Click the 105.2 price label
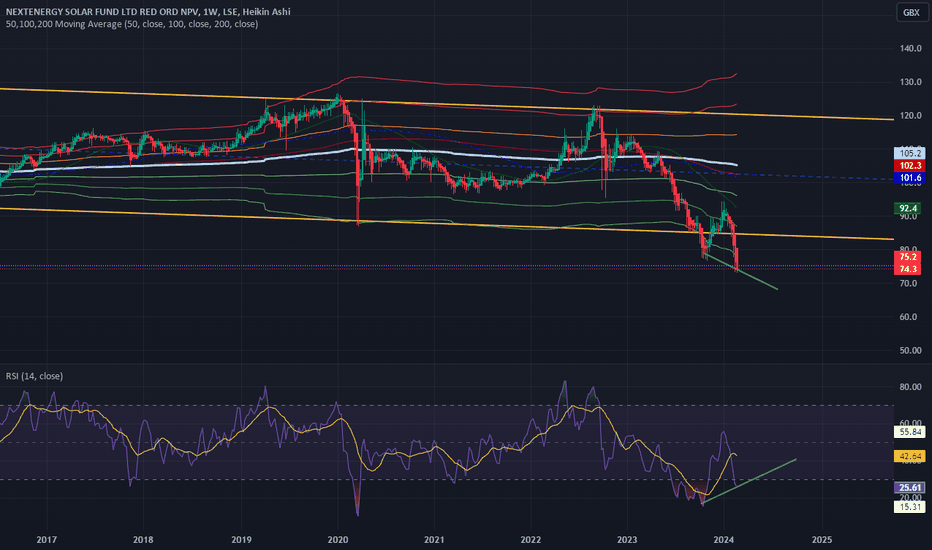 click(x=909, y=153)
